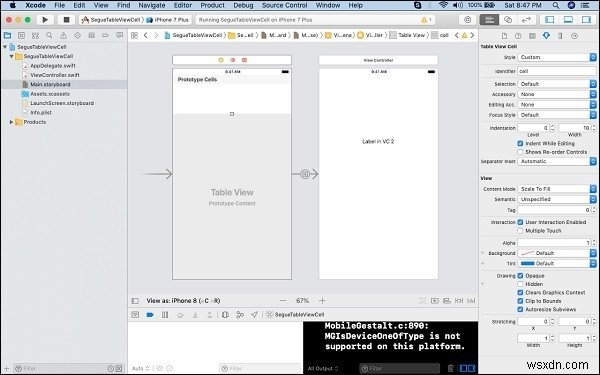This screenshot has width=600, height=375.
Task: Open the Tint color swatch
Action: (528, 264)
